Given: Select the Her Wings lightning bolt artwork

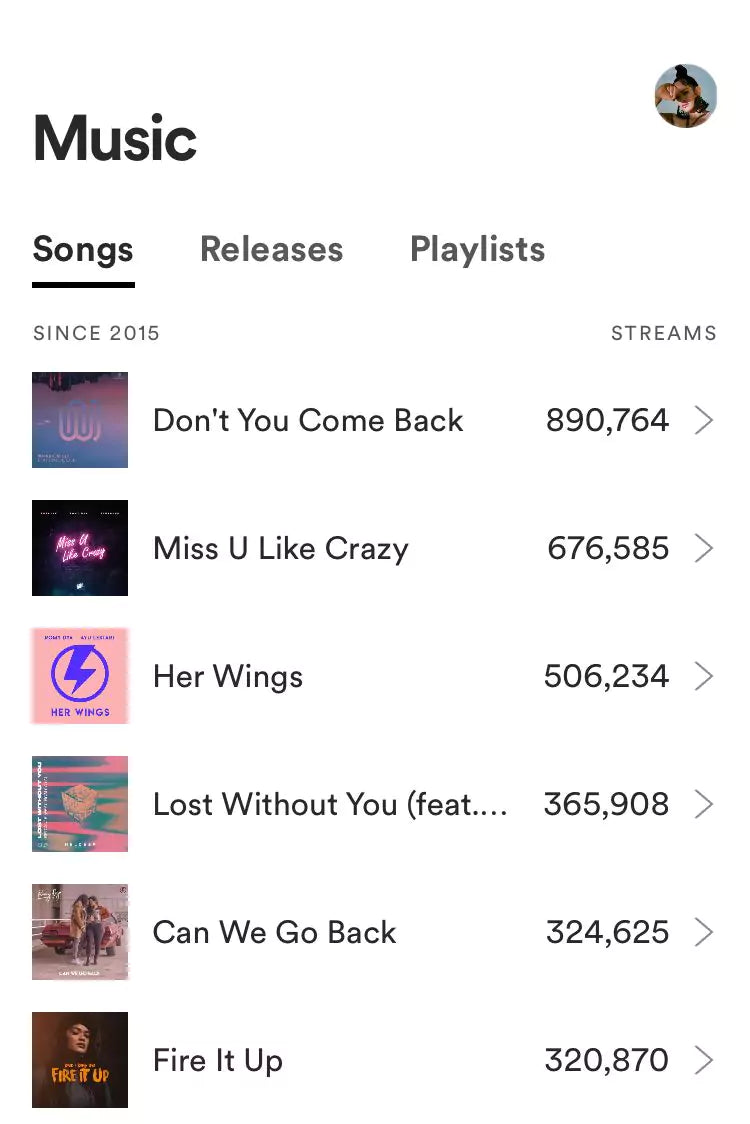Looking at the screenshot, I should point(80,676).
